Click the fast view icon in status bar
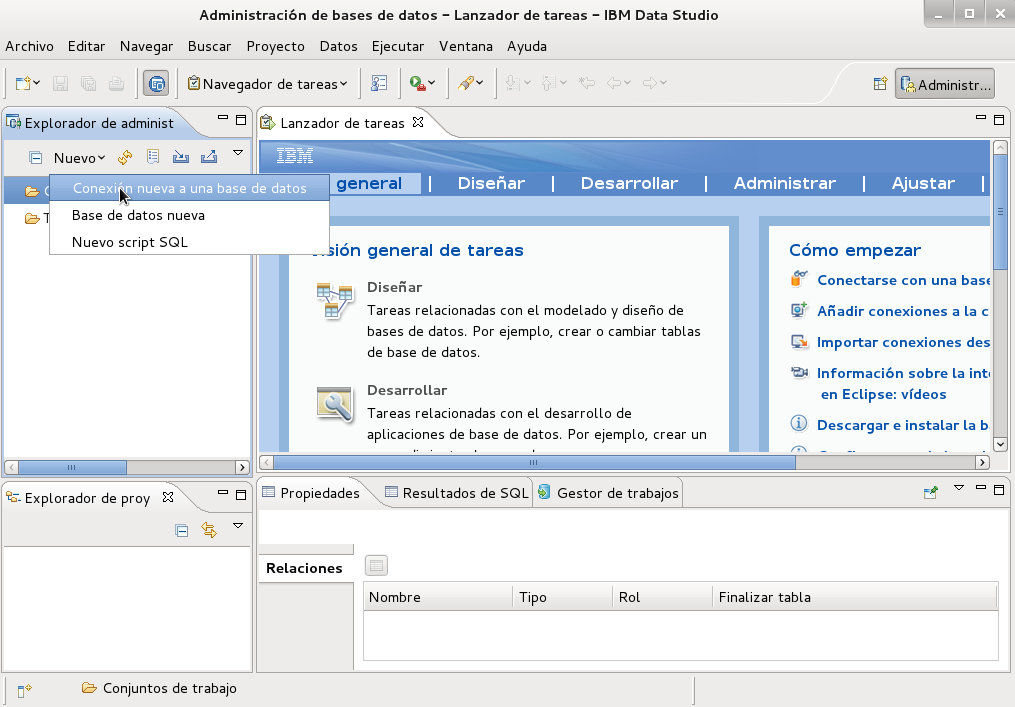Viewport: 1015px width, 707px height. click(24, 691)
